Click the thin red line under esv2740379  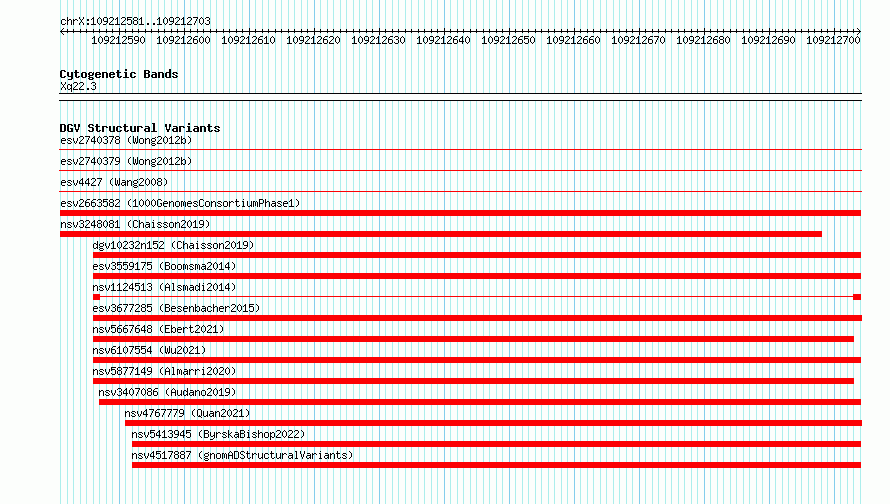[x=461, y=171]
